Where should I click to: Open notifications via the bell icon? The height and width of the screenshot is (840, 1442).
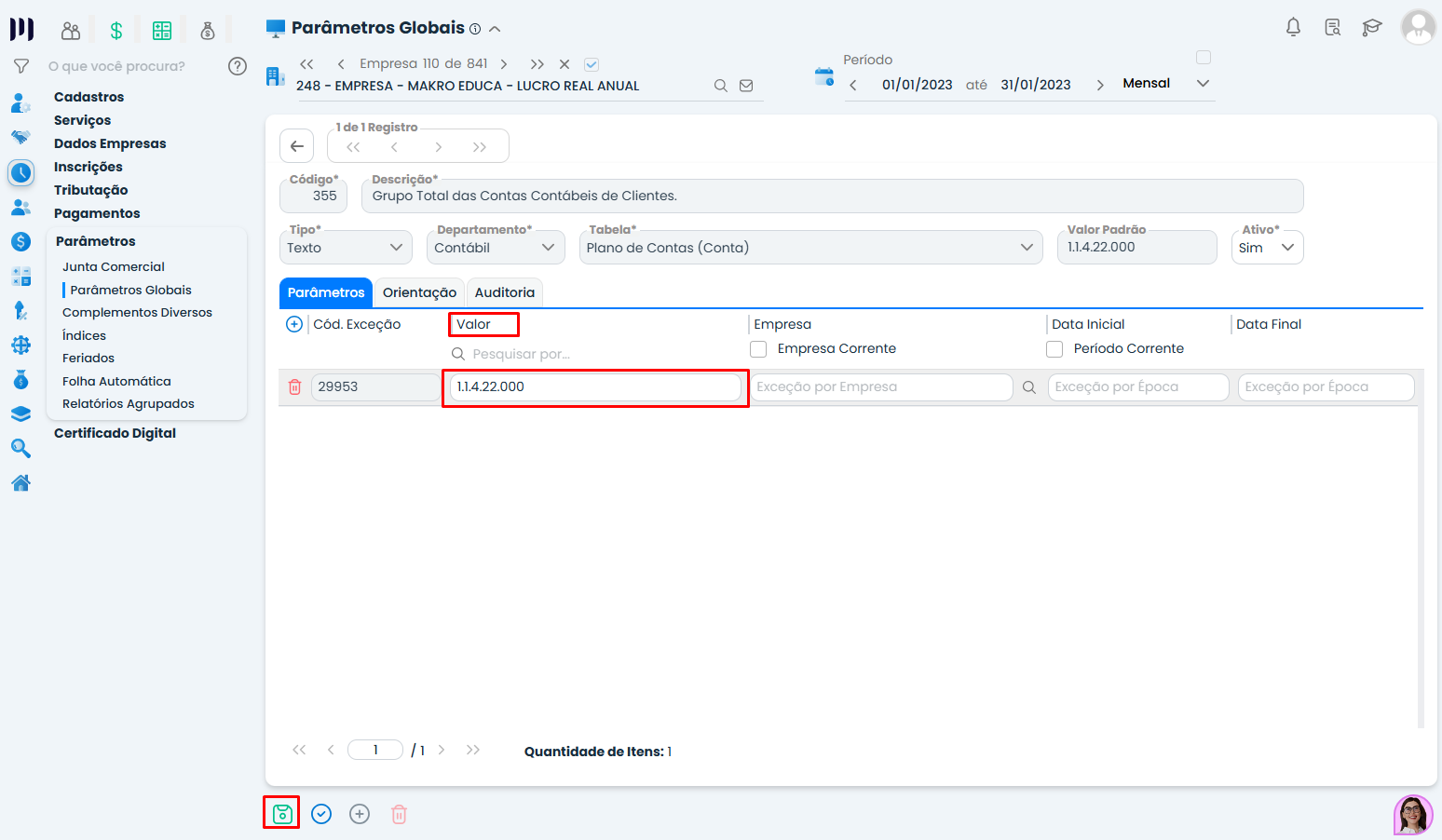click(x=1293, y=27)
